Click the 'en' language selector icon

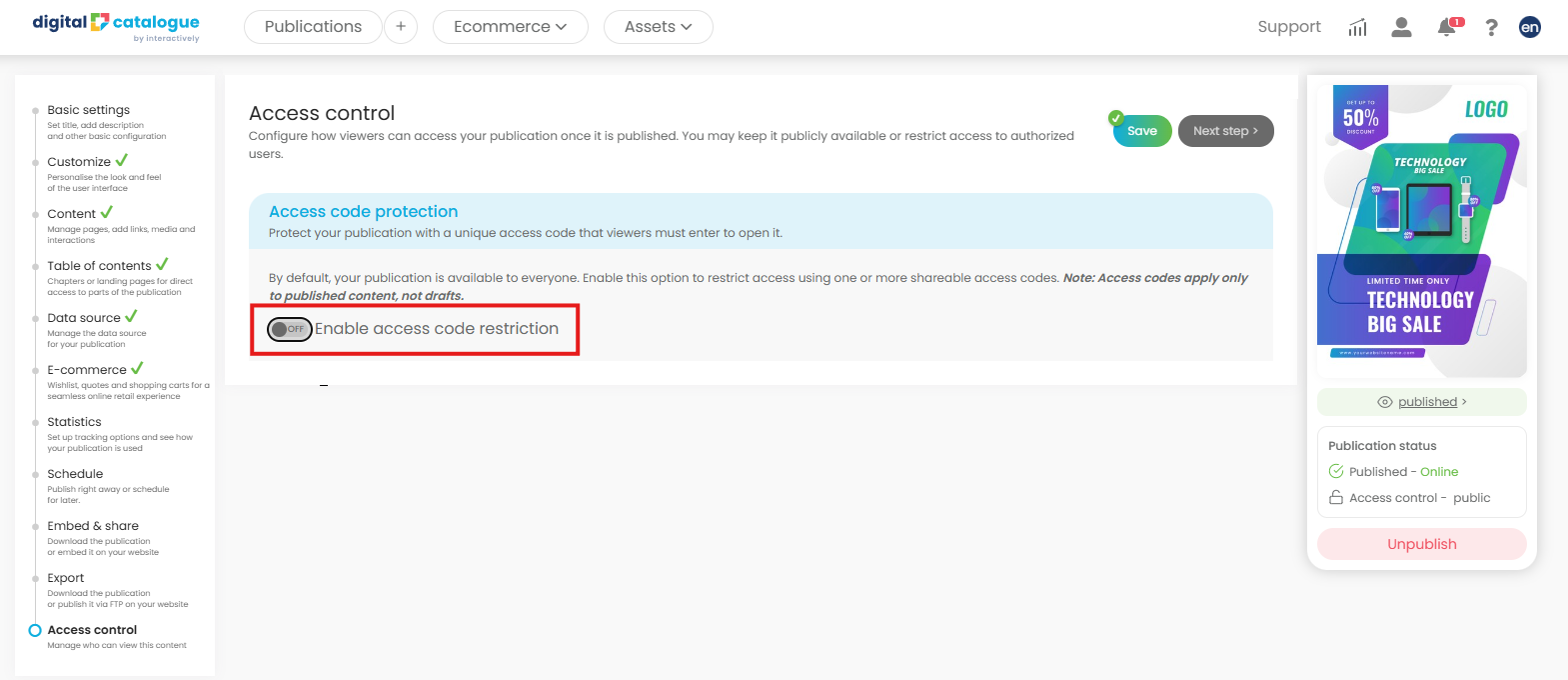pos(1529,27)
